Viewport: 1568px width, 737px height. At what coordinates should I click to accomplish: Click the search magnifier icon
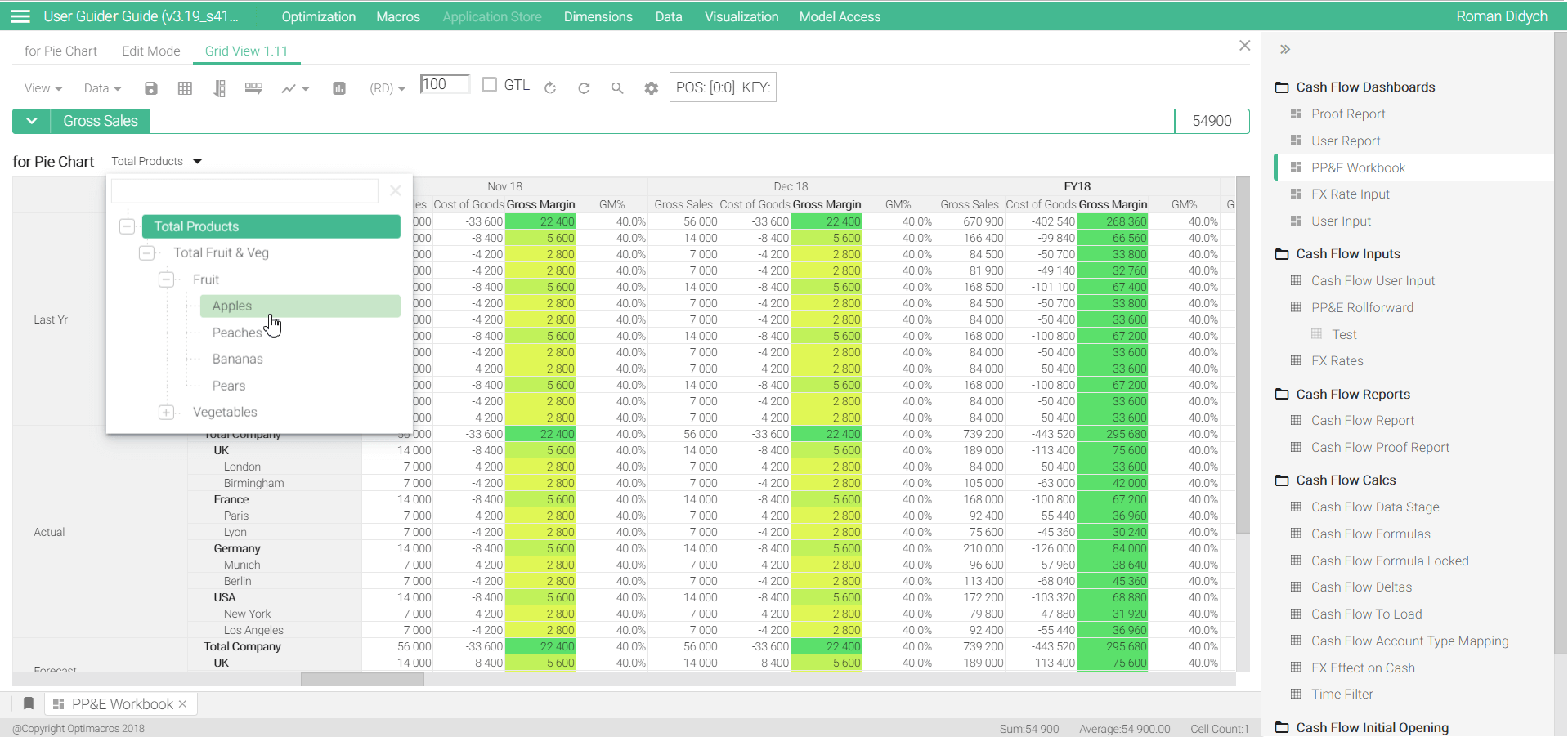[x=617, y=88]
